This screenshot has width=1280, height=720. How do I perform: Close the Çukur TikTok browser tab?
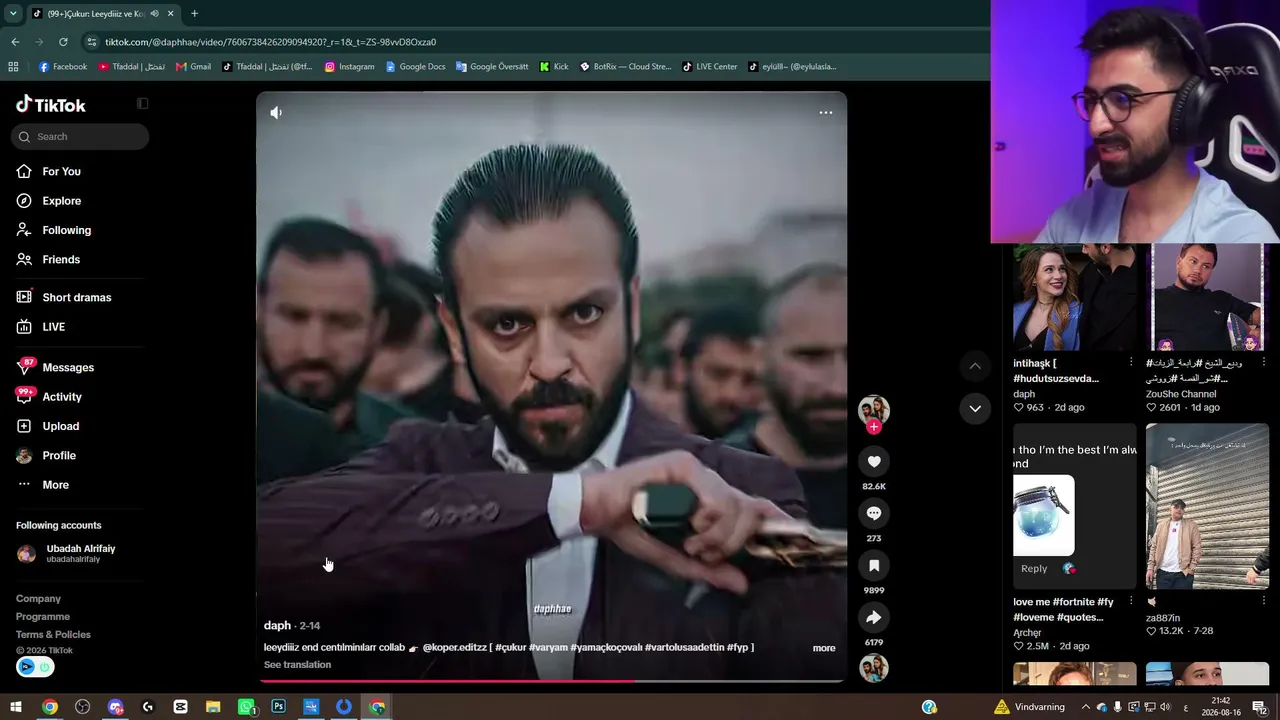point(171,14)
